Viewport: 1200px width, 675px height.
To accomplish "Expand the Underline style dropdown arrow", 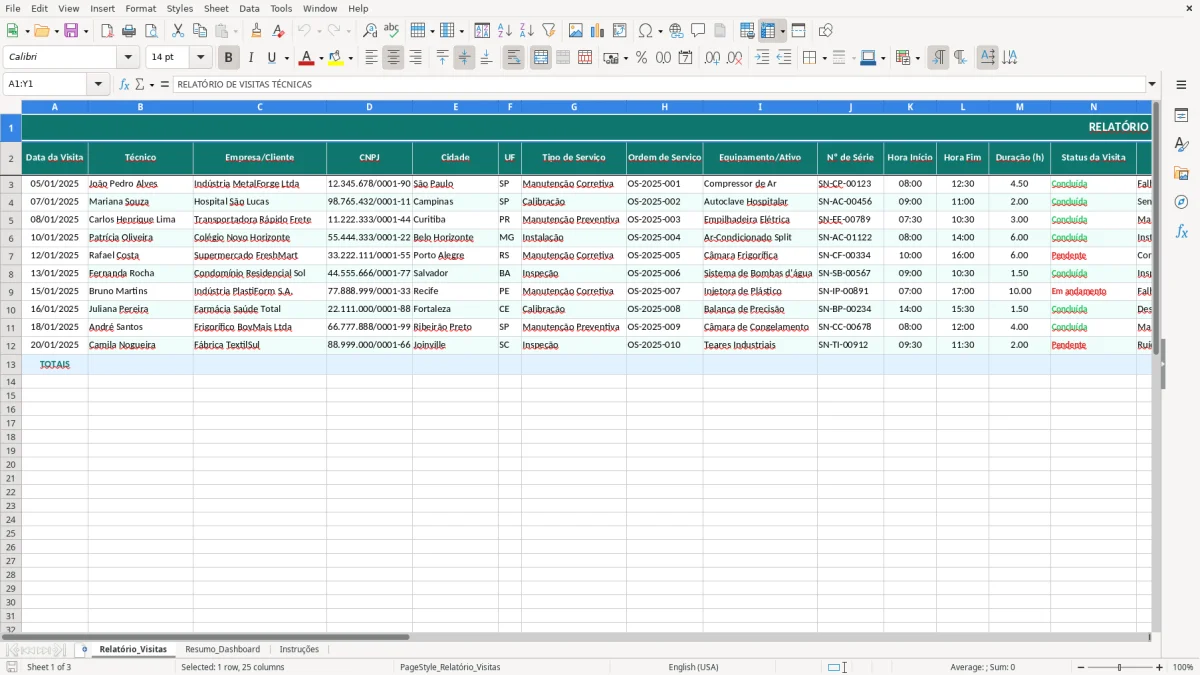I will point(286,58).
